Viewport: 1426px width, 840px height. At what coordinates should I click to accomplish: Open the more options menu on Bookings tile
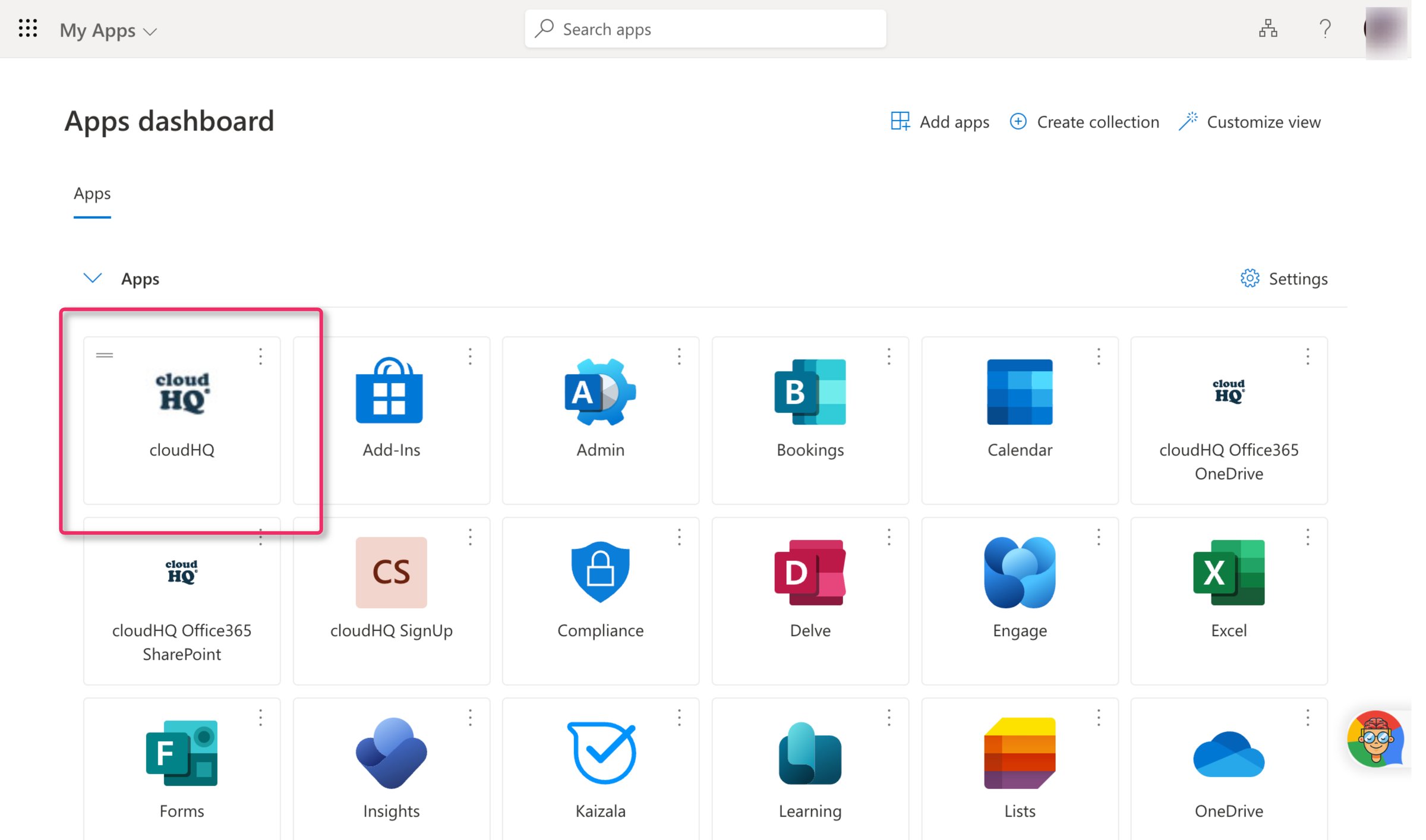coord(889,356)
